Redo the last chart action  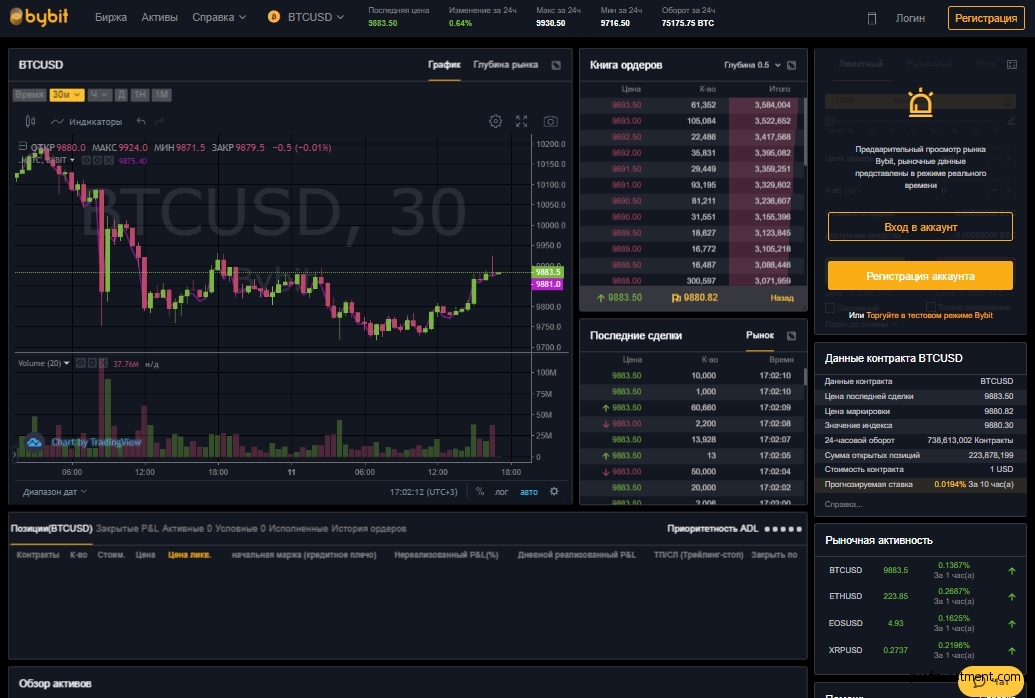160,122
